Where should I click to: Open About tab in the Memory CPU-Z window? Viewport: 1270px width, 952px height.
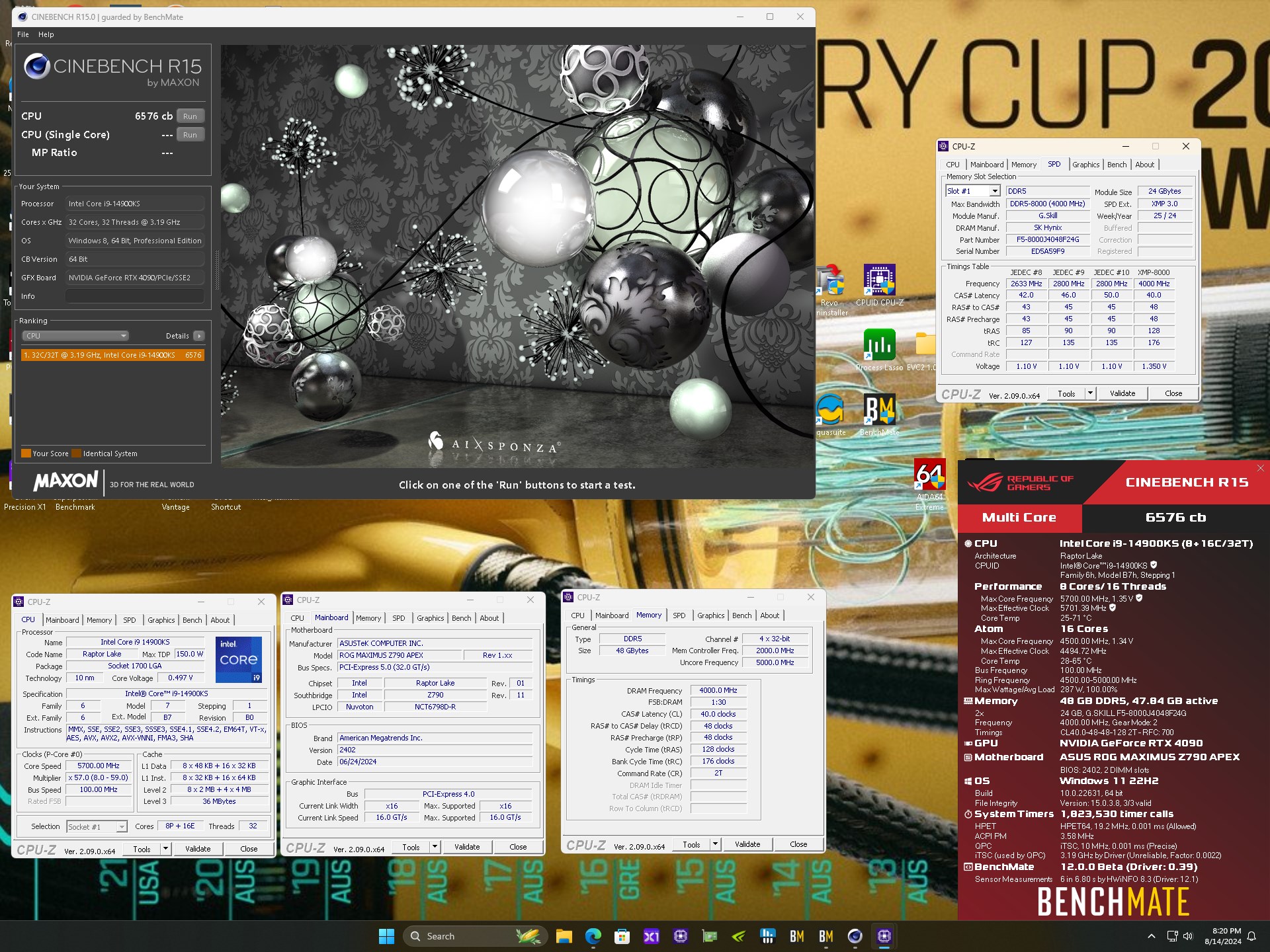point(769,615)
